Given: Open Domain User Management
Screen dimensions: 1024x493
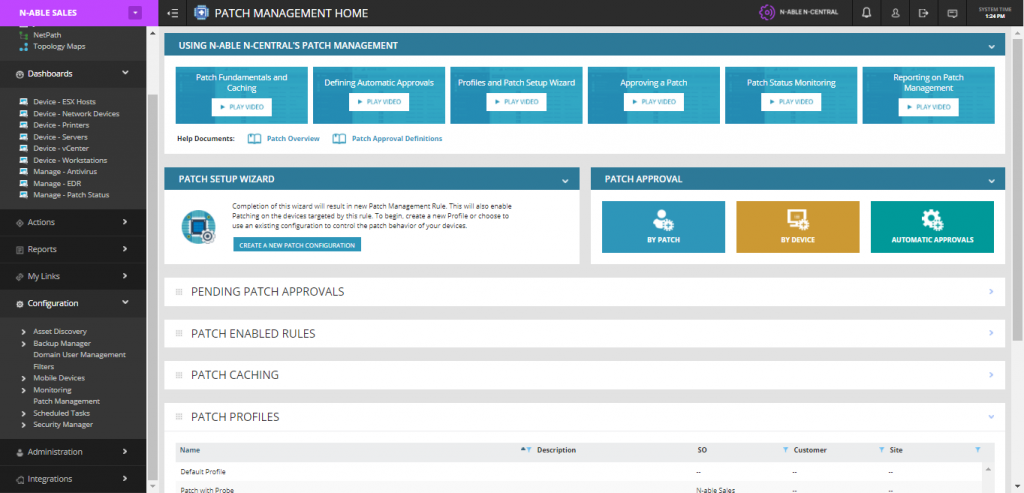Looking at the screenshot, I should coord(80,355).
